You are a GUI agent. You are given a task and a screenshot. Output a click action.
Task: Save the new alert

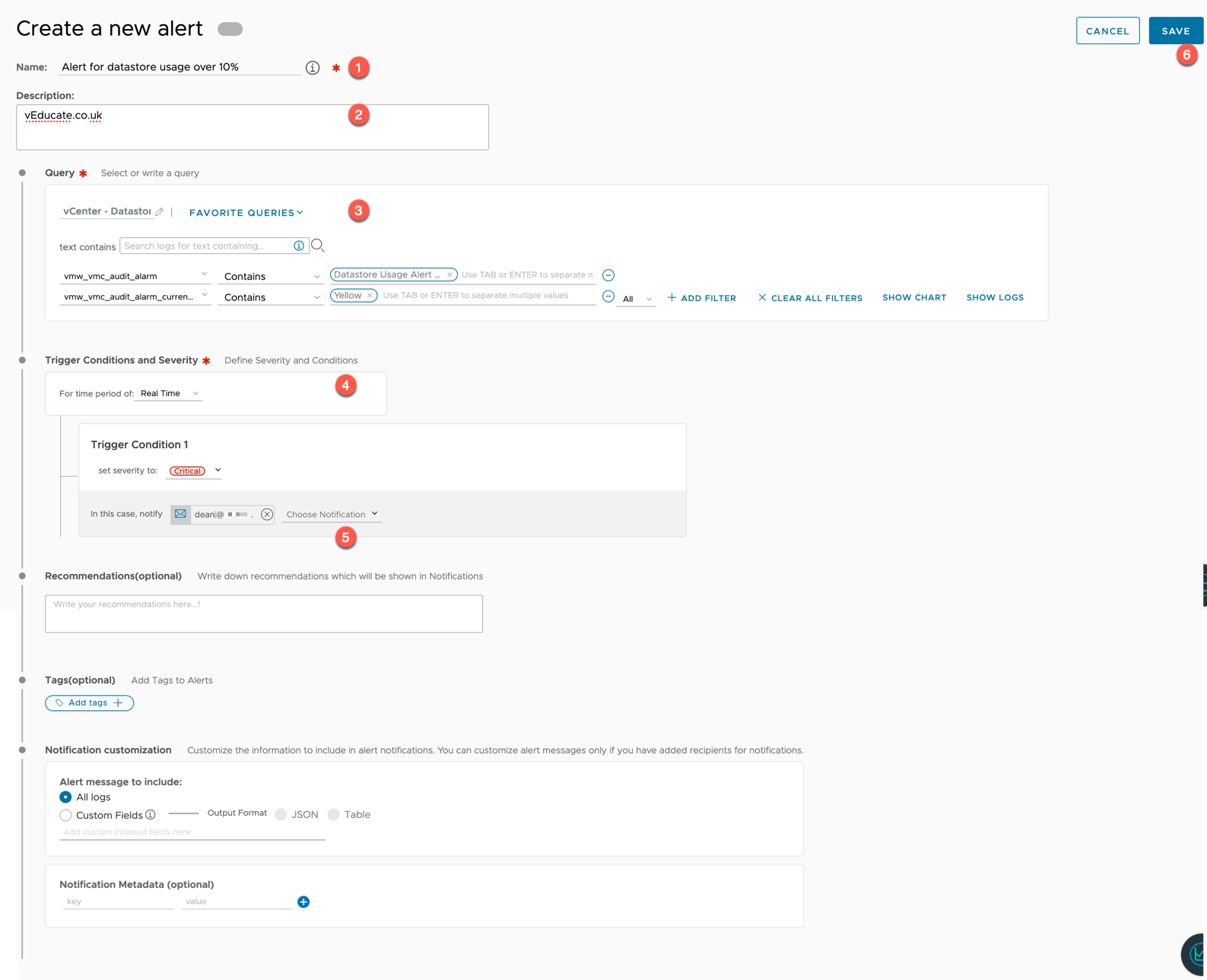1176,31
